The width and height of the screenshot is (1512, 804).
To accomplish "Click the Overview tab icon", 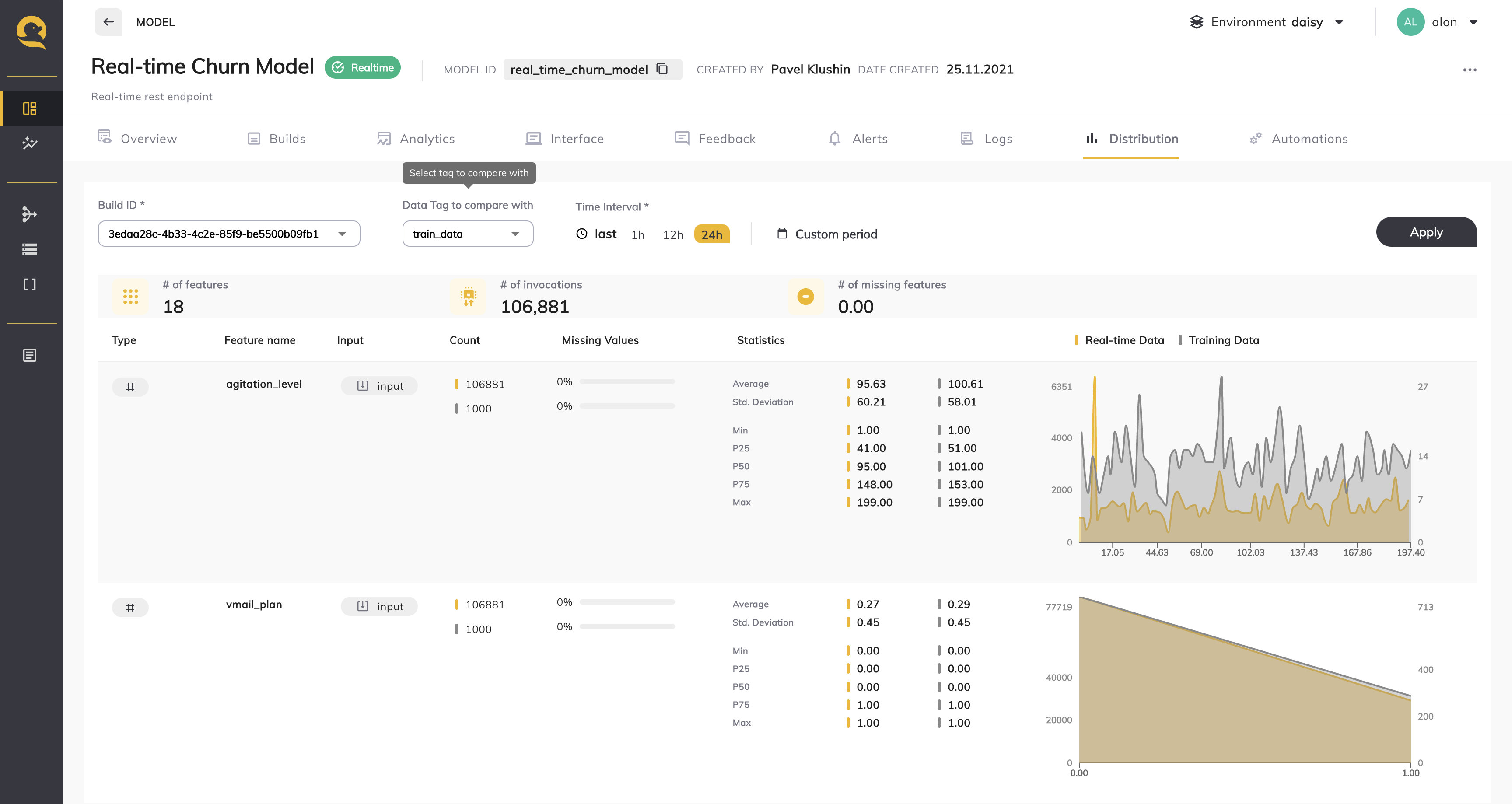I will point(105,137).
